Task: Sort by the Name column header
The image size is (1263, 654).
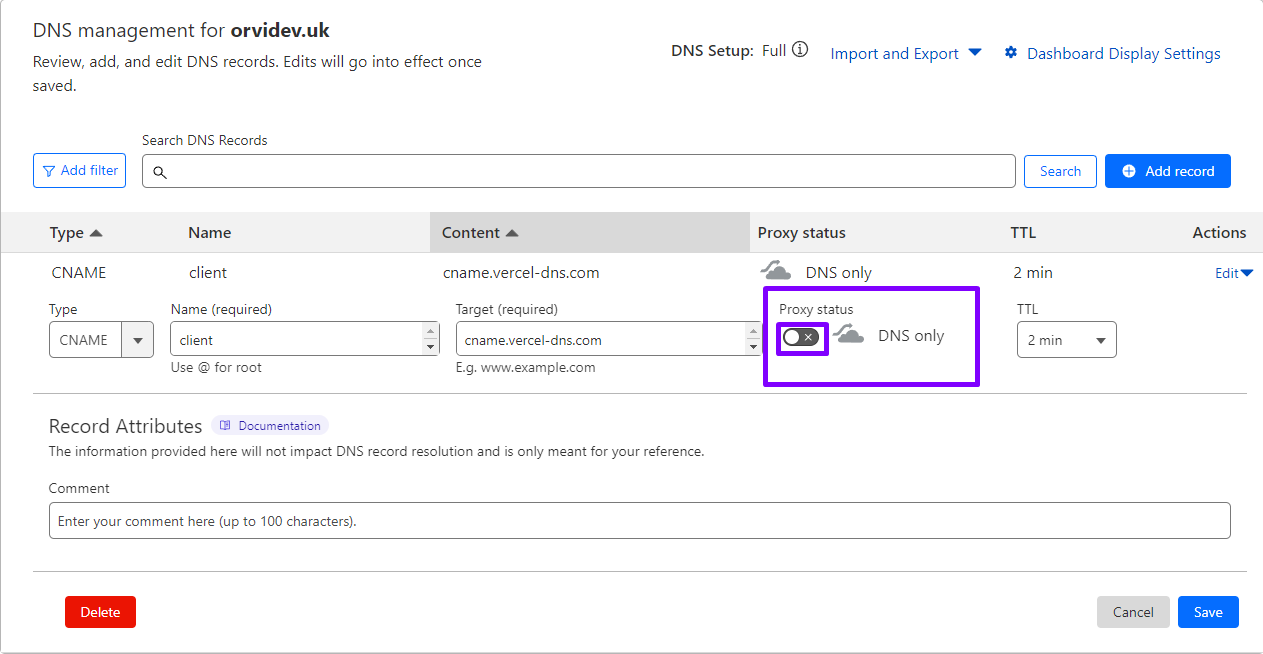Action: pos(209,233)
